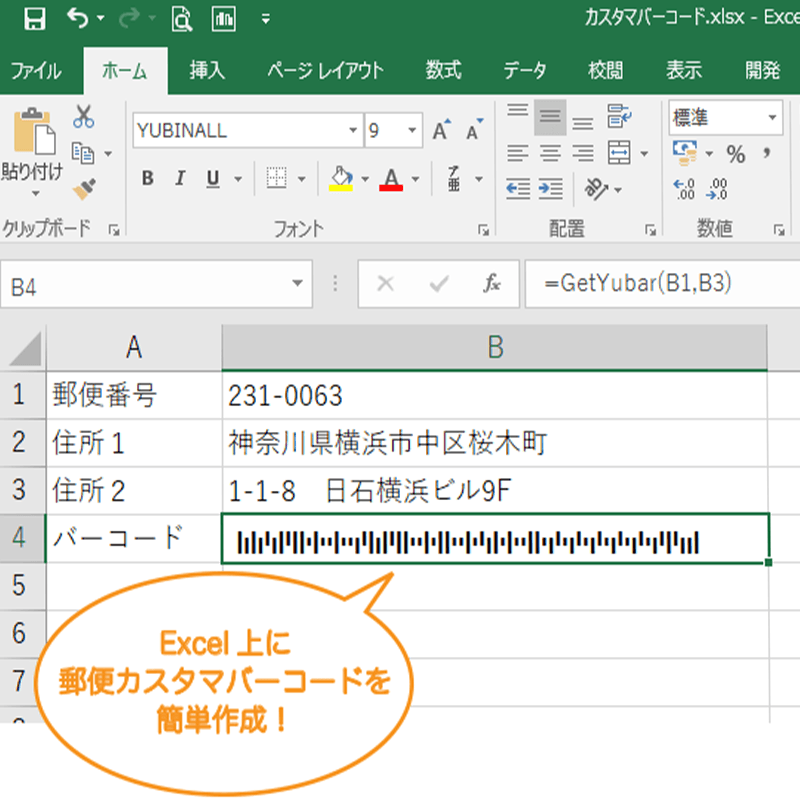800x800 pixels.
Task: Select column B header
Action: tap(494, 347)
